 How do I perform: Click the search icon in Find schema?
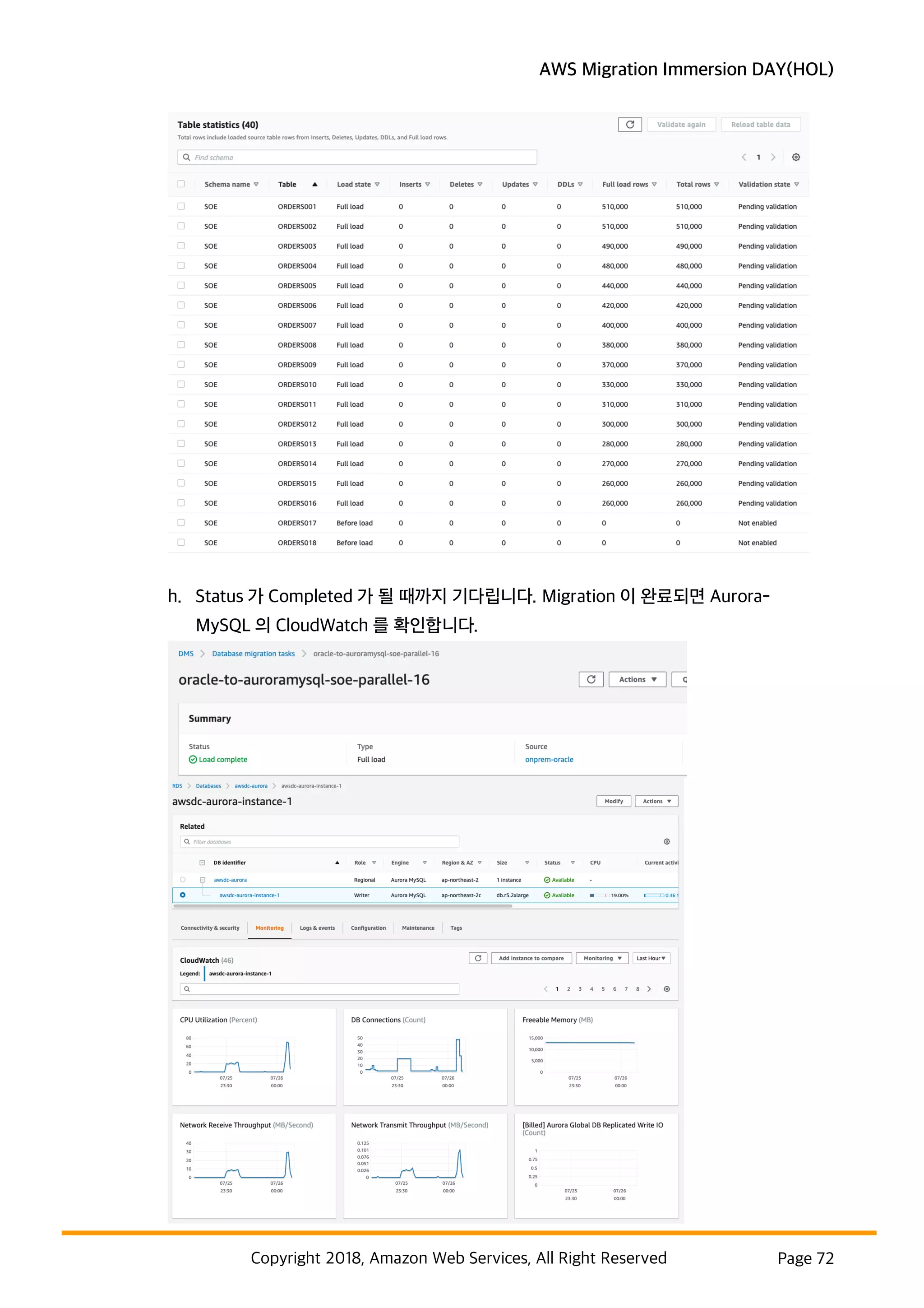pyautogui.click(x=186, y=158)
